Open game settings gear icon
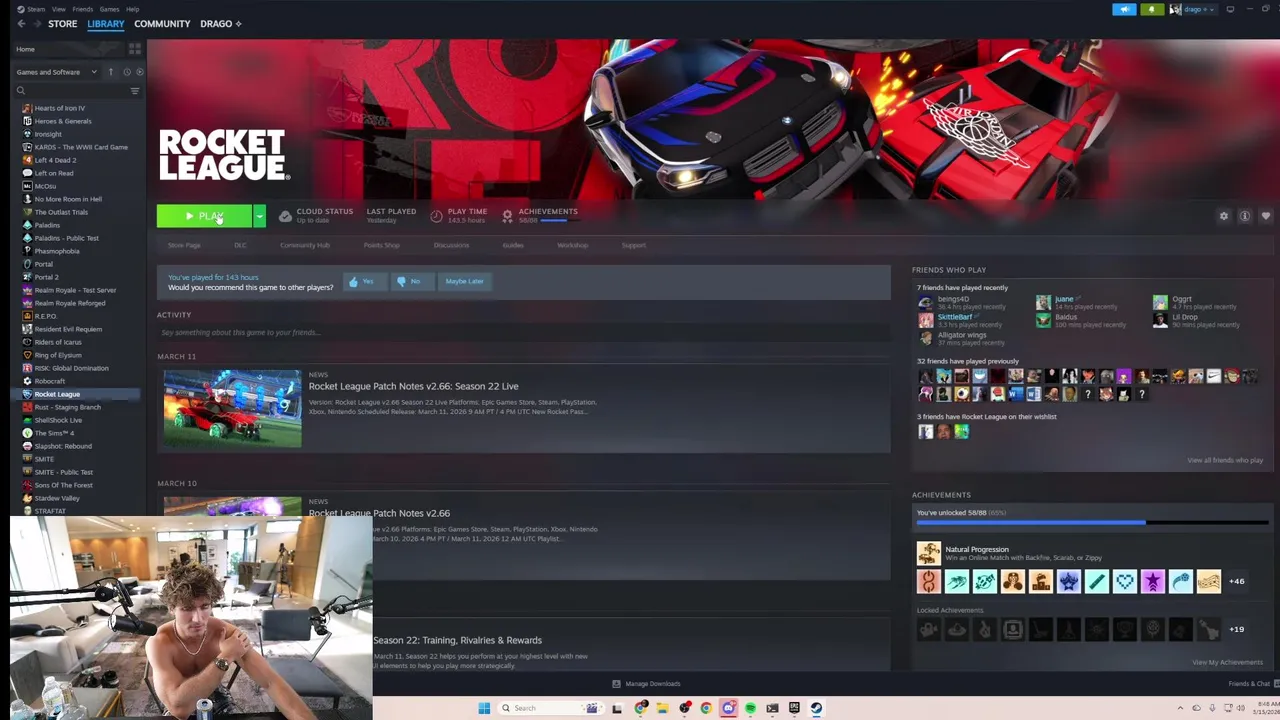1280x720 pixels. coord(1223,216)
